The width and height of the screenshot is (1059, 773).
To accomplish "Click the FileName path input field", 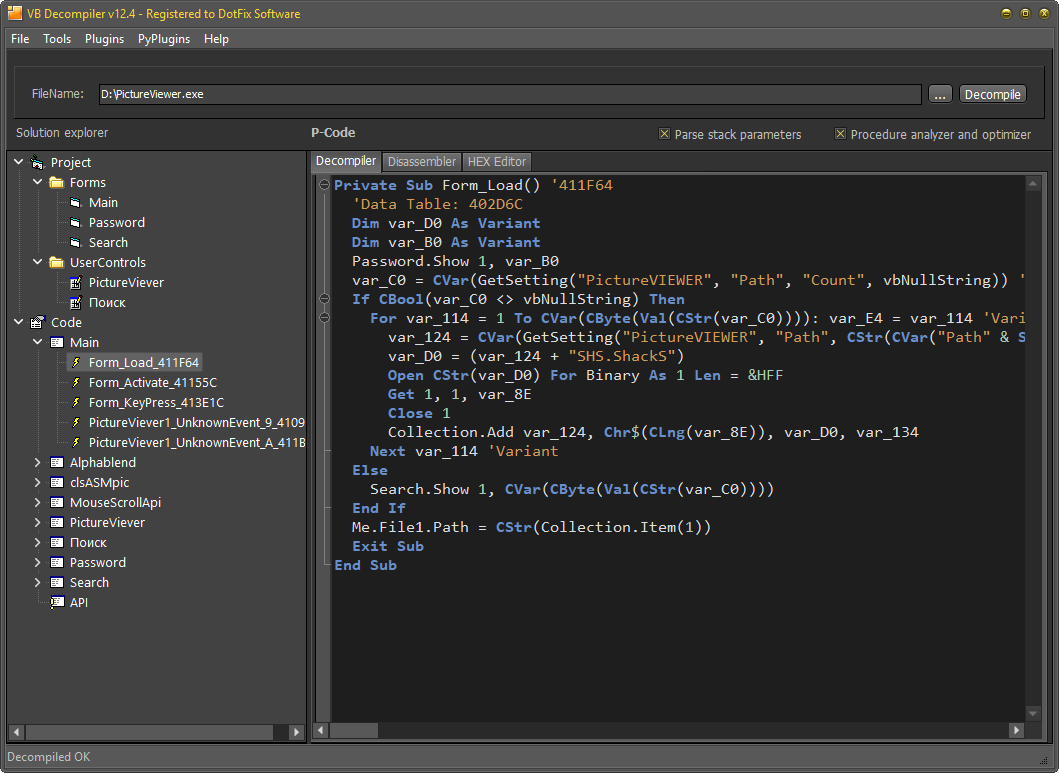I will (x=510, y=95).
